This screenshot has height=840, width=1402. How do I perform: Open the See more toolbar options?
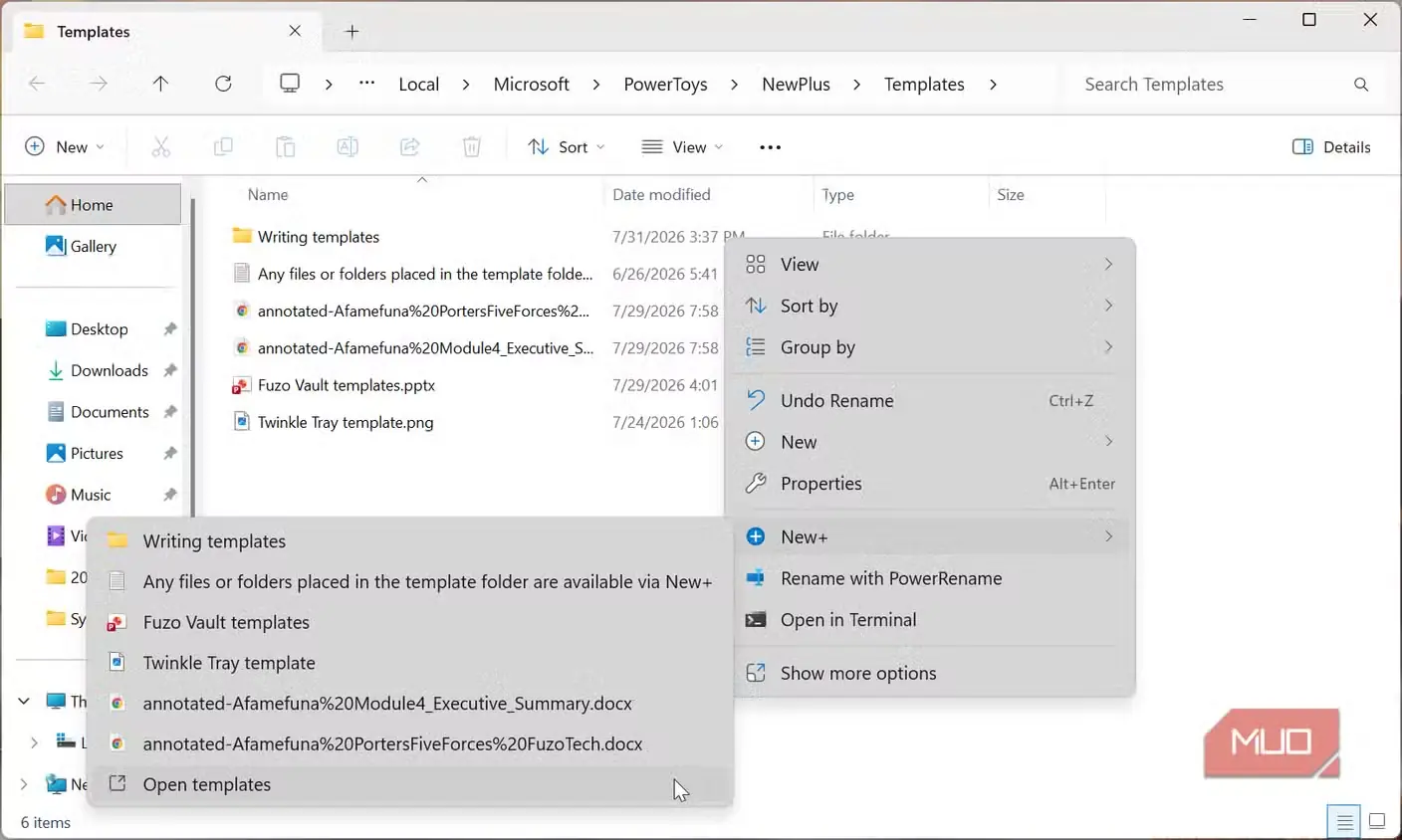click(771, 147)
